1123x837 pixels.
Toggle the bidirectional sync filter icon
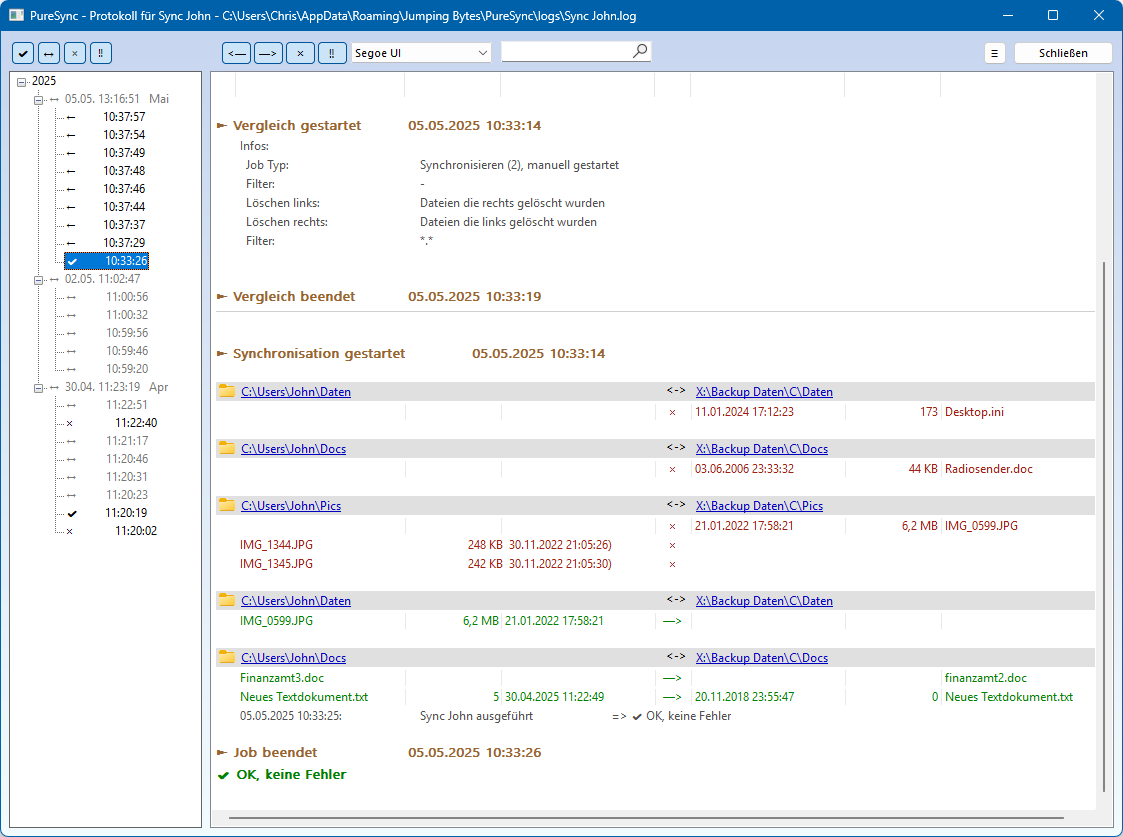point(48,52)
